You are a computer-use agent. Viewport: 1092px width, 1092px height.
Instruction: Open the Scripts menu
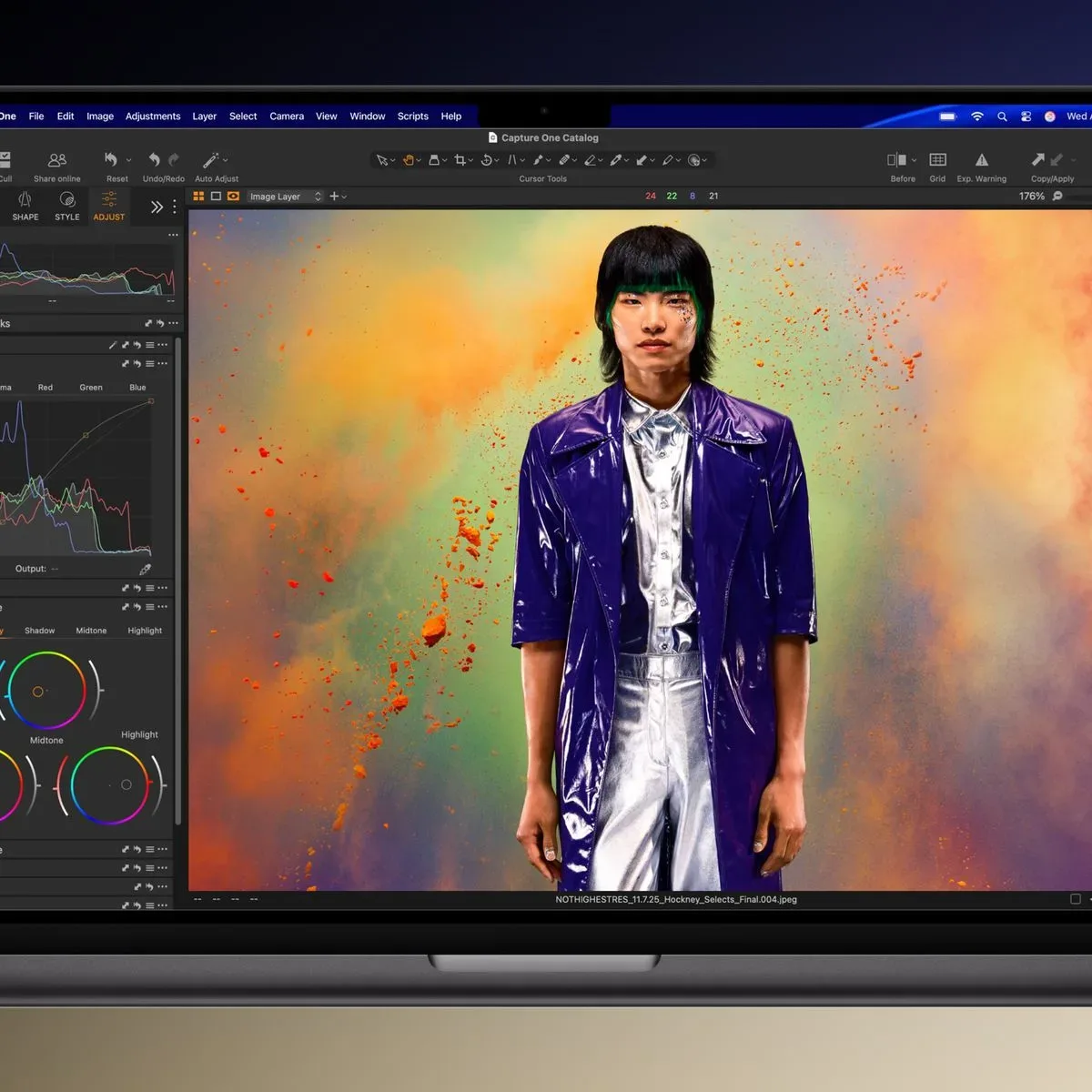point(413,116)
